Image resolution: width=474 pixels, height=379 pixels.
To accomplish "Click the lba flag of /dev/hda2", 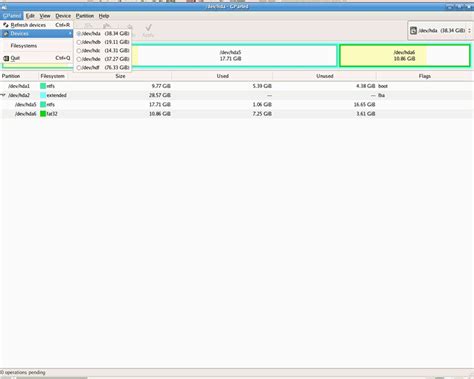I will point(381,95).
